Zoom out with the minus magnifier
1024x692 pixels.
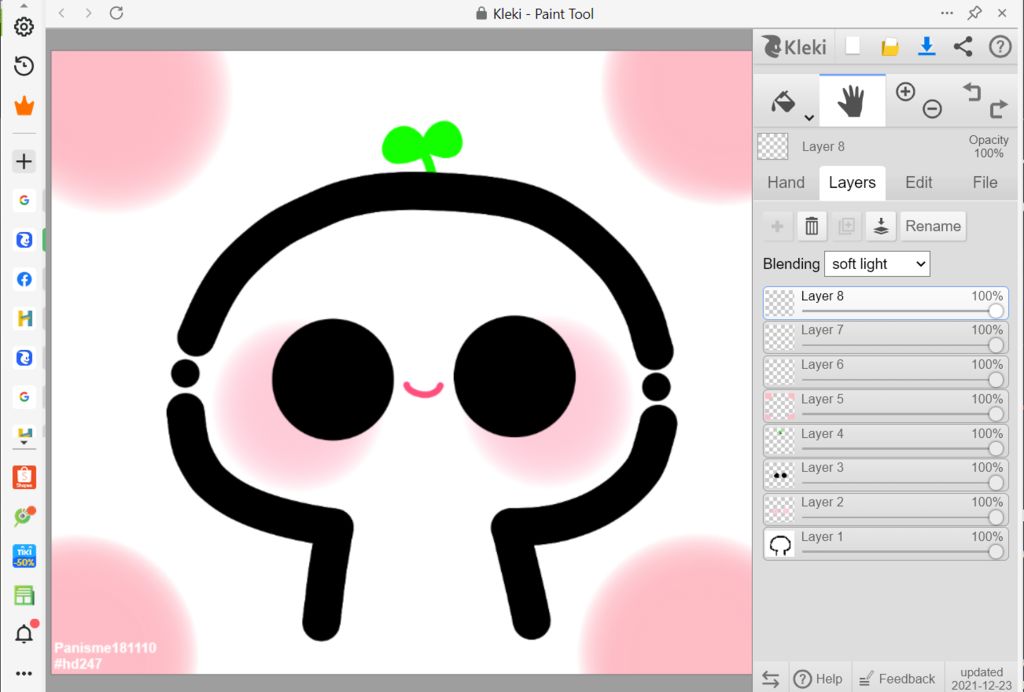932,109
